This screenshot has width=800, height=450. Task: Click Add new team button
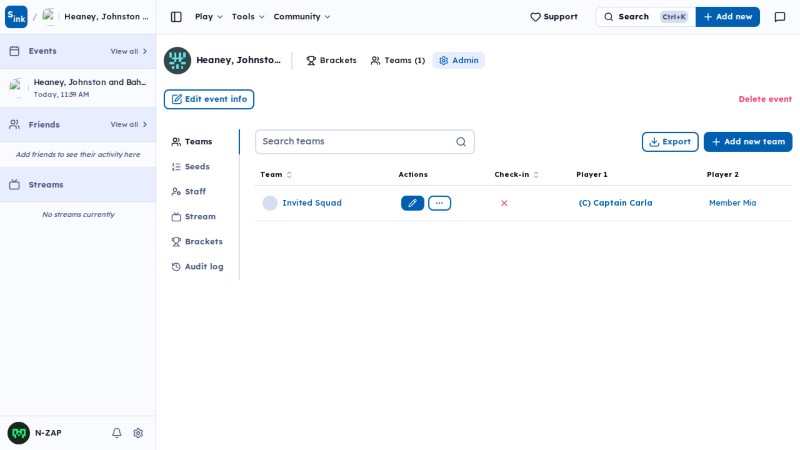coord(748,142)
